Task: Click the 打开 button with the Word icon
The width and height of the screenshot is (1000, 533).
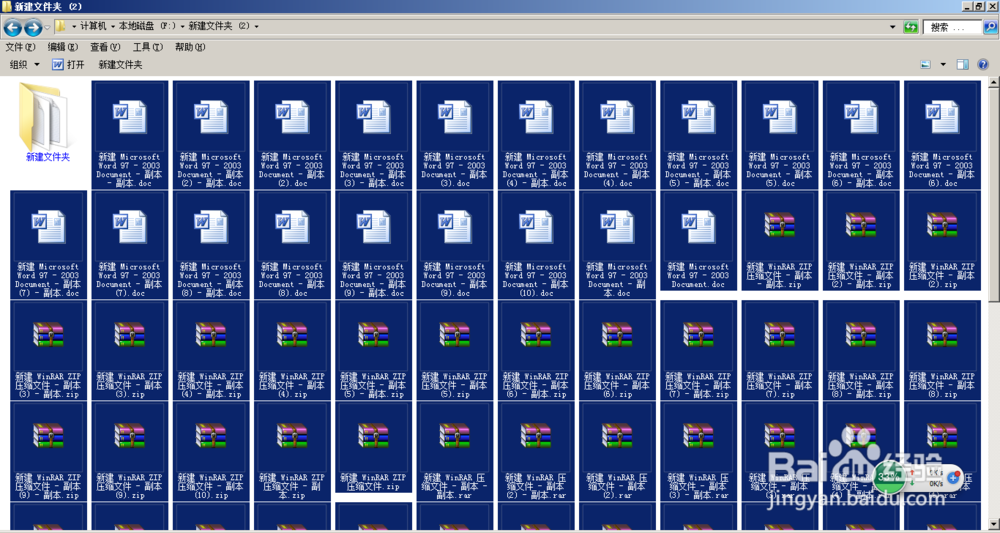Action: coord(68,64)
